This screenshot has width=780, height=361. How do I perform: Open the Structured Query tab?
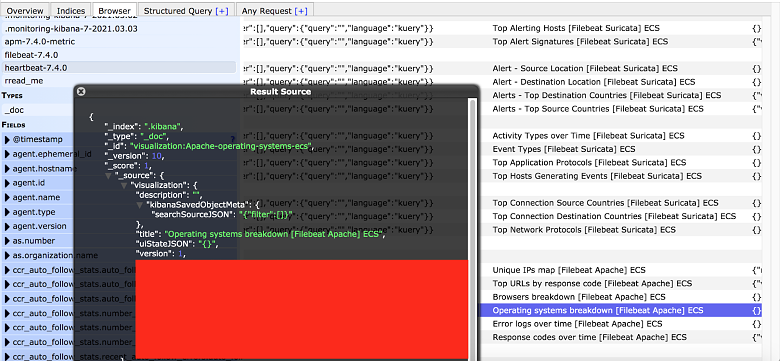(x=186, y=10)
